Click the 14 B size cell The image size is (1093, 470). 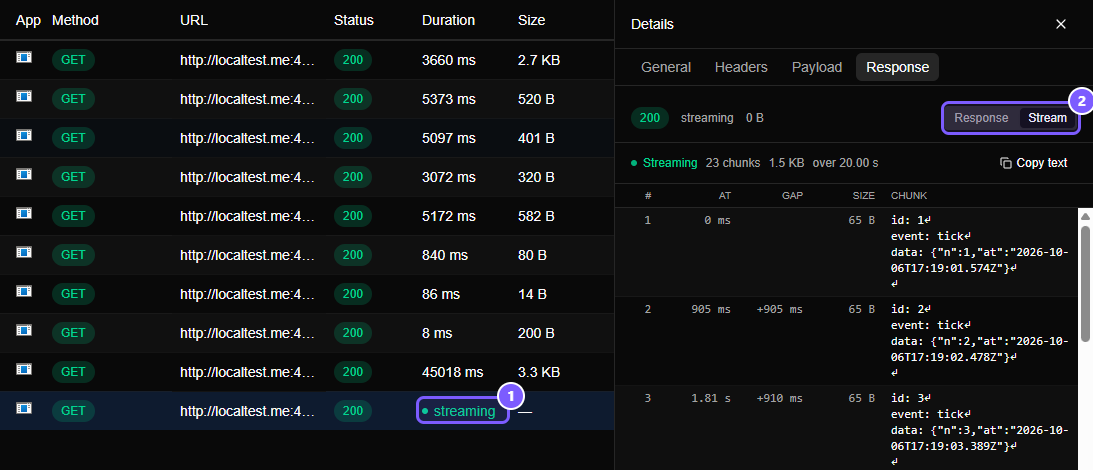point(533,294)
